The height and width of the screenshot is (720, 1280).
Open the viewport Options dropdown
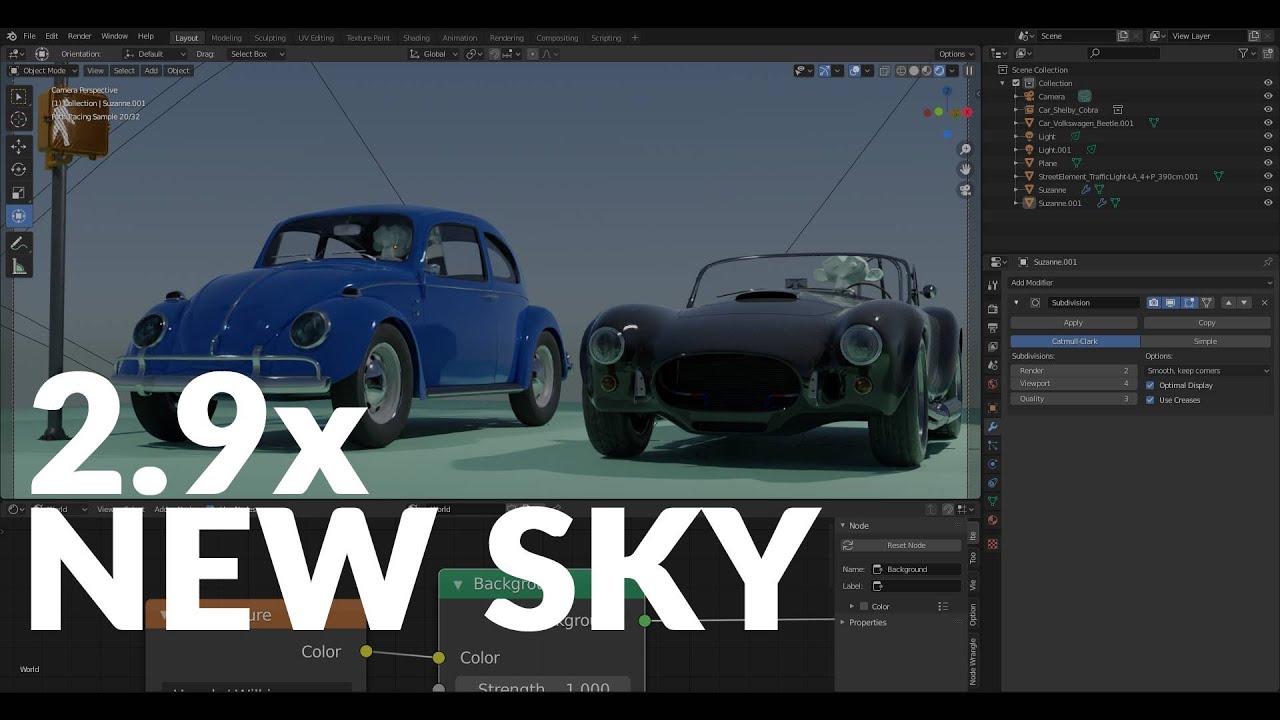955,54
